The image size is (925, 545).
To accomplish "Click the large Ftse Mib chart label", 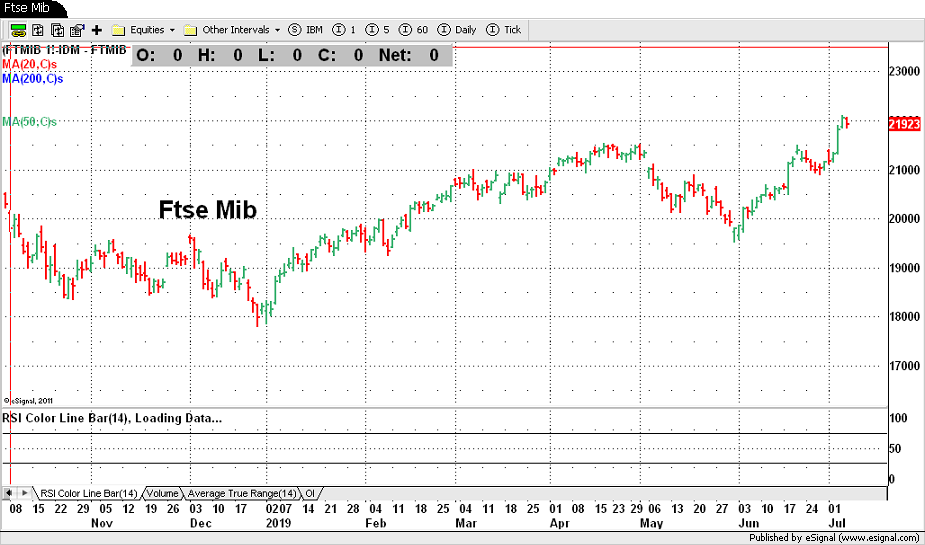I will [x=208, y=209].
